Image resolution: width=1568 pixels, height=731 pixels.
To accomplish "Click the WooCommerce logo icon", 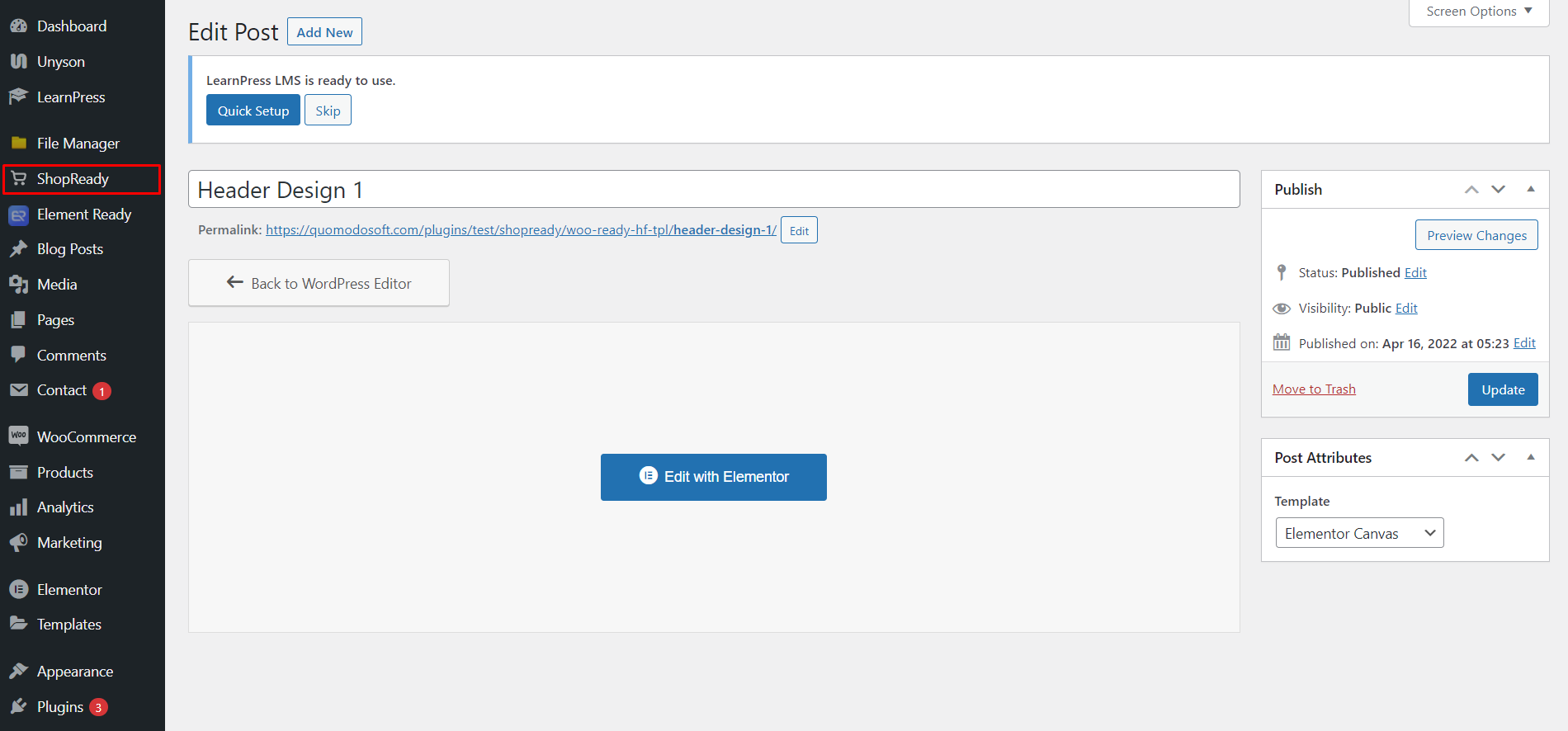I will [19, 436].
